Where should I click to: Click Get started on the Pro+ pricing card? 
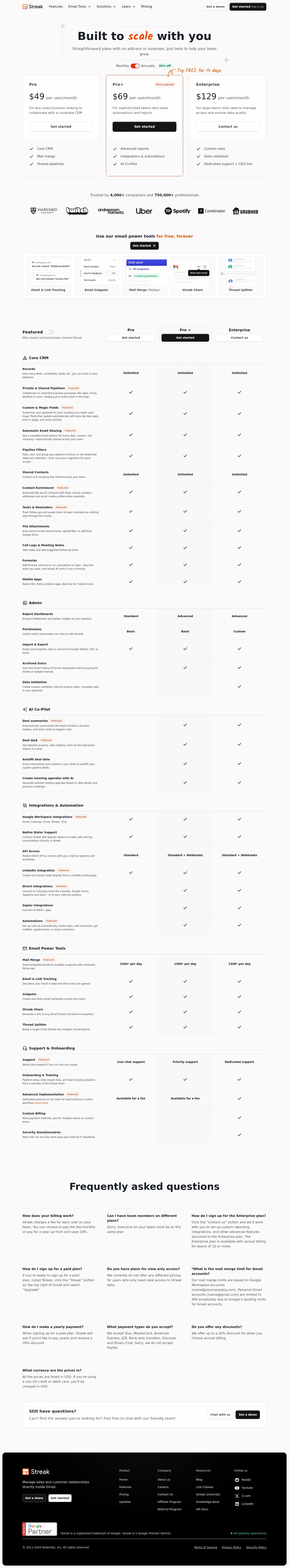pos(144,127)
